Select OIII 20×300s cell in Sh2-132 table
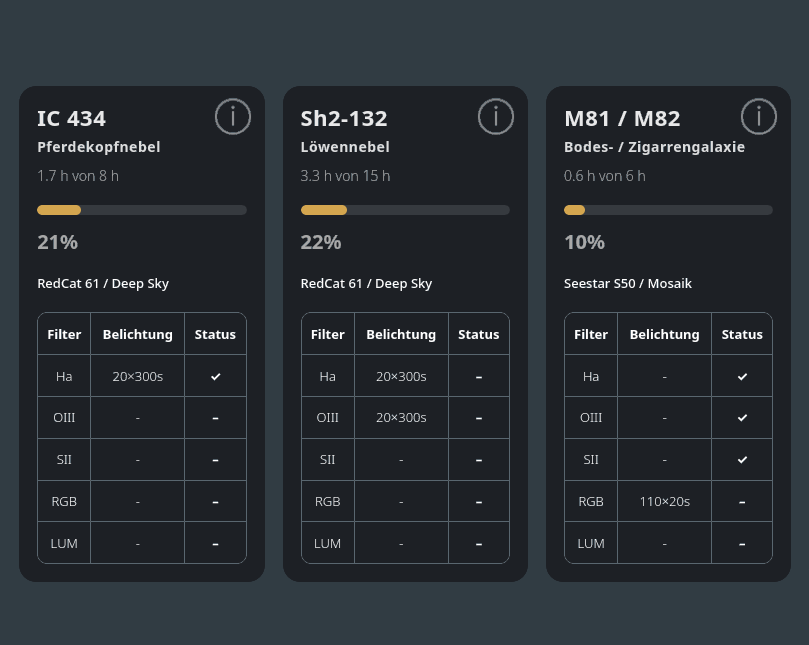This screenshot has width=809, height=645. (x=401, y=418)
